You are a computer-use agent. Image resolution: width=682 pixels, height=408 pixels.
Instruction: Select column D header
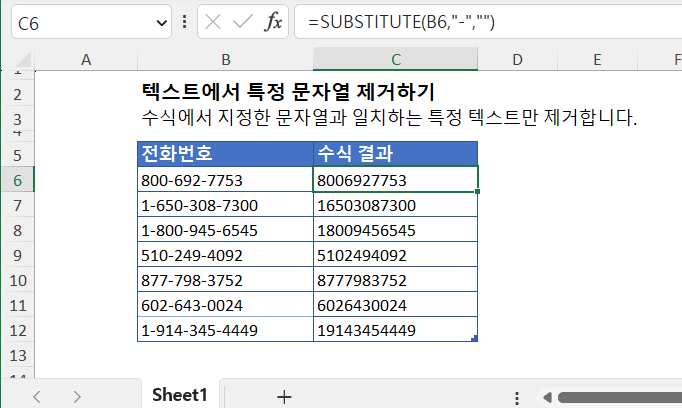tap(517, 60)
